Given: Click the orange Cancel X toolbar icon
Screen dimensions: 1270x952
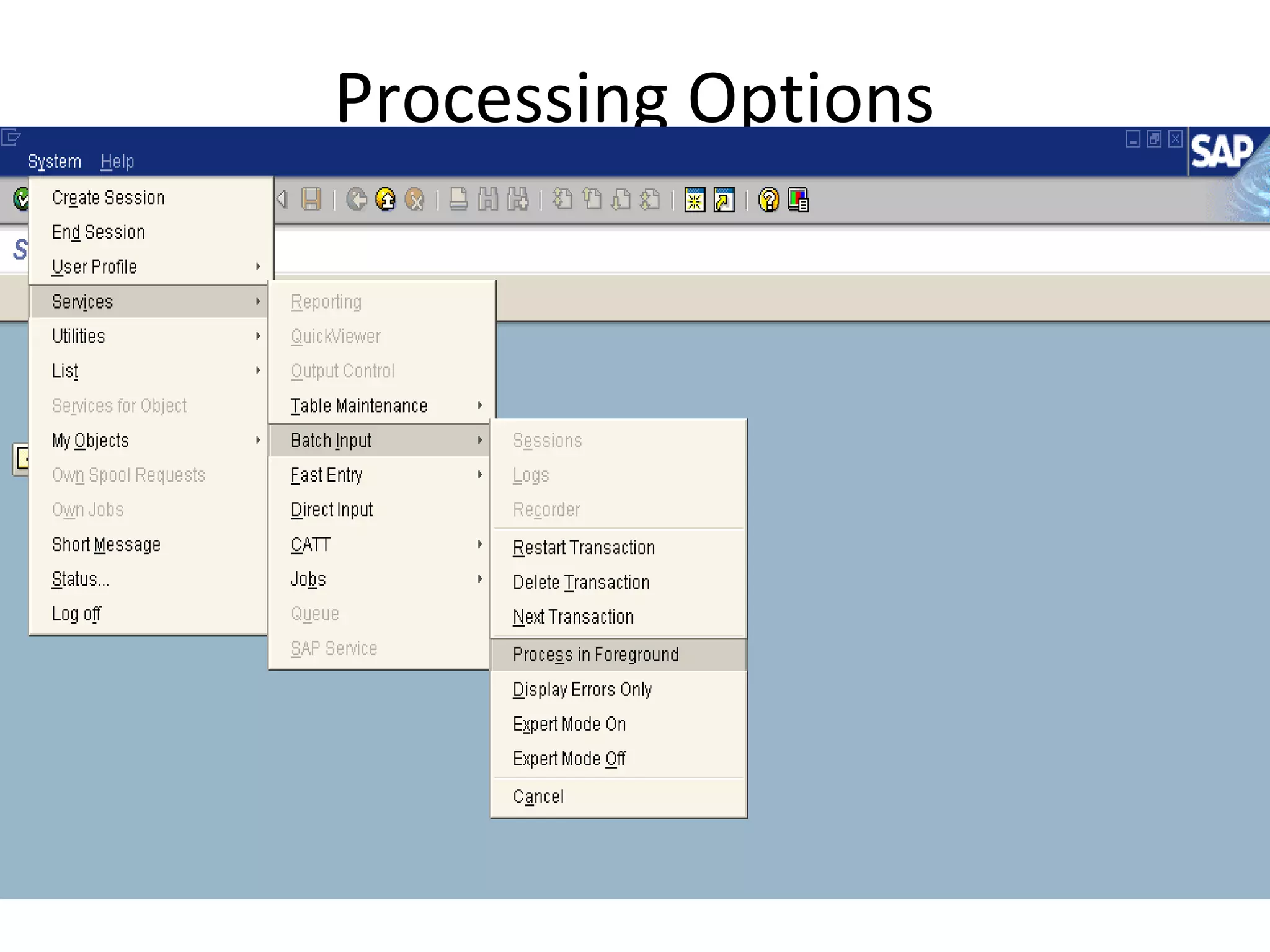Looking at the screenshot, I should pyautogui.click(x=414, y=200).
